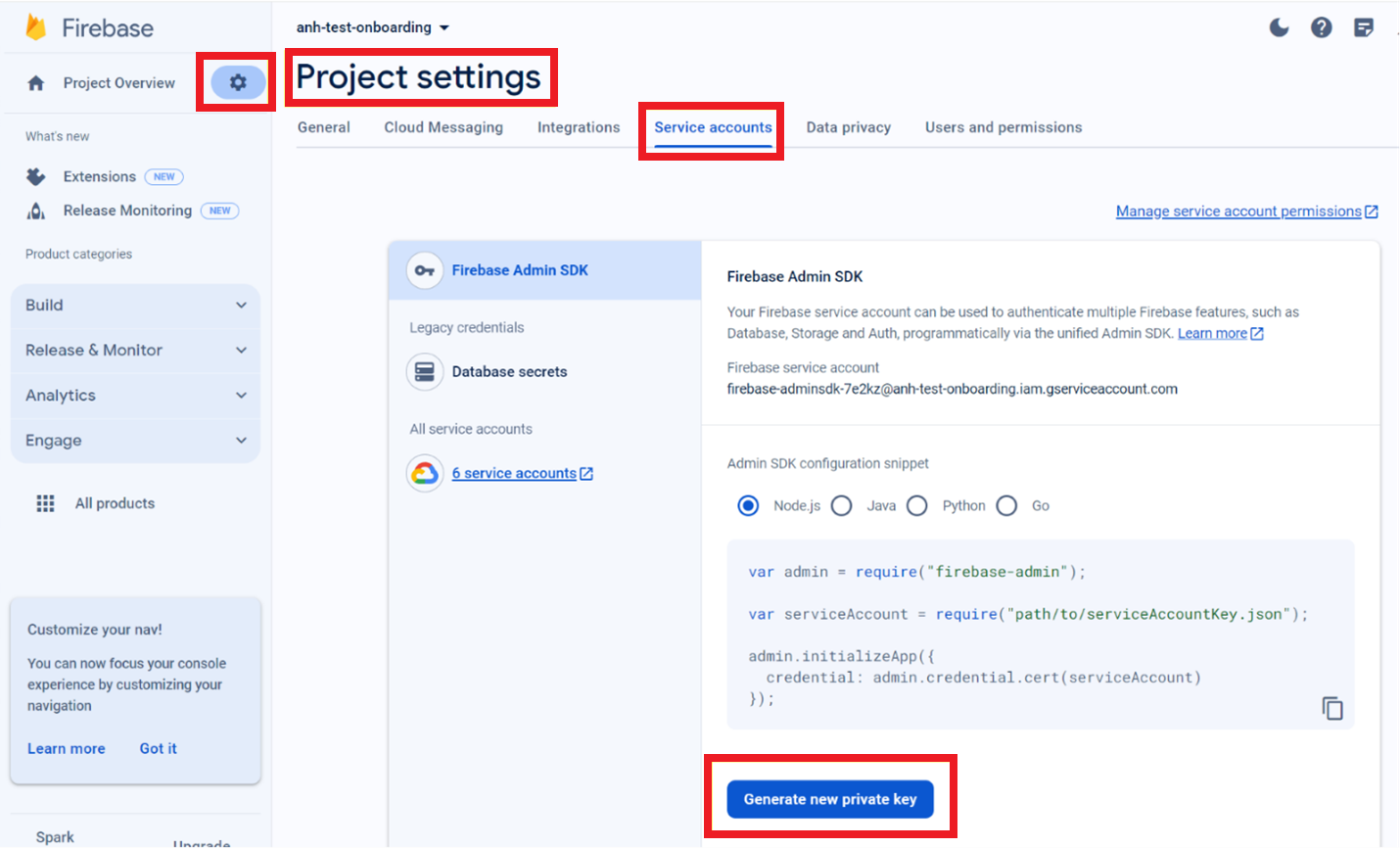Open the anh-test-onboarding project dropdown

tap(372, 27)
